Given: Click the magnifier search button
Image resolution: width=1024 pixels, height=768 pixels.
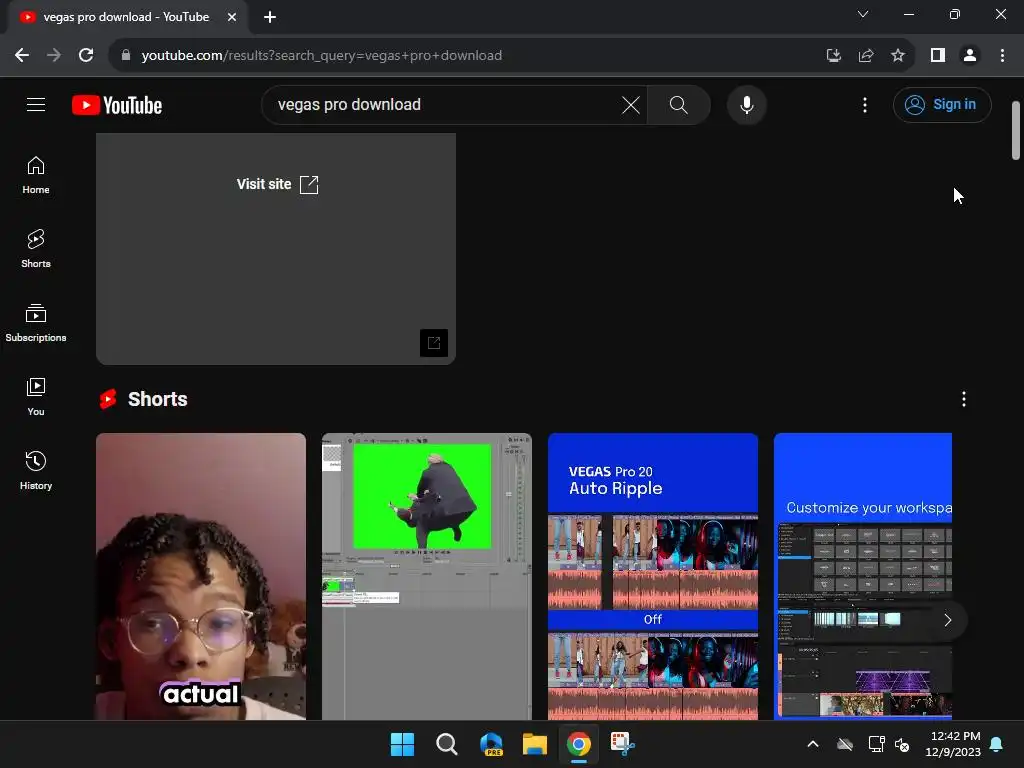Looking at the screenshot, I should [679, 104].
